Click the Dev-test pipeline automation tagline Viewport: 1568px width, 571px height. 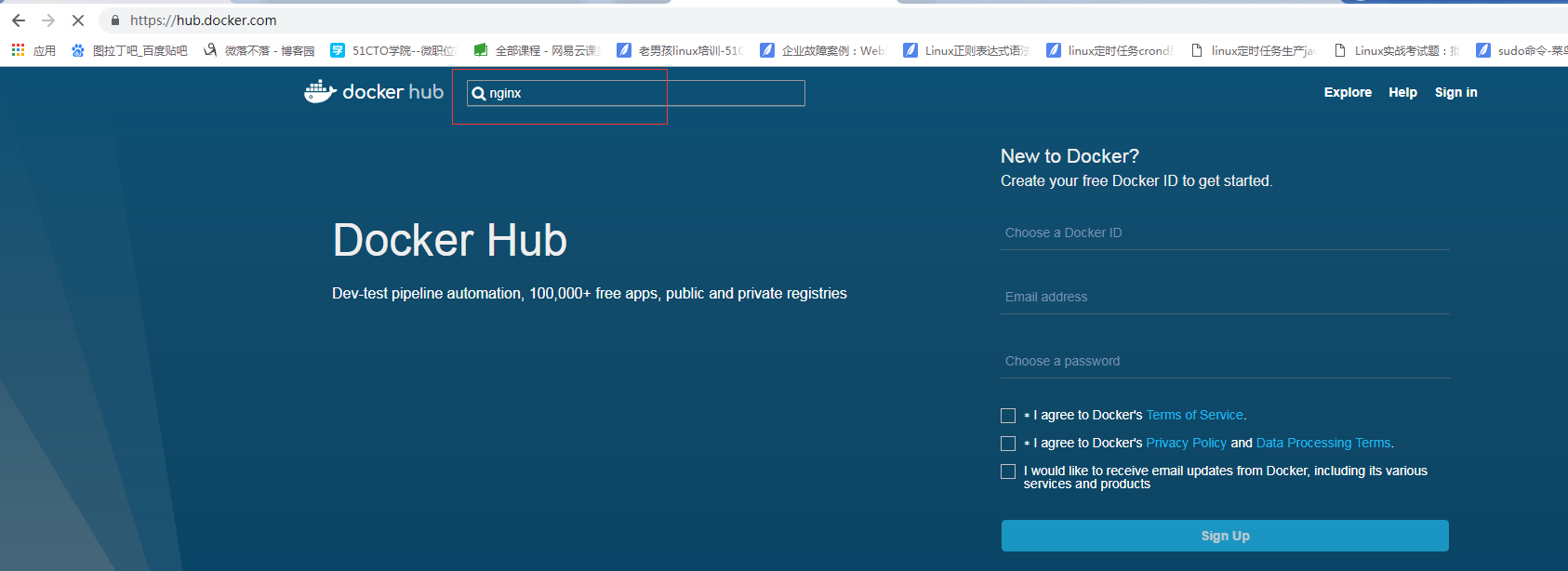pyautogui.click(x=590, y=293)
